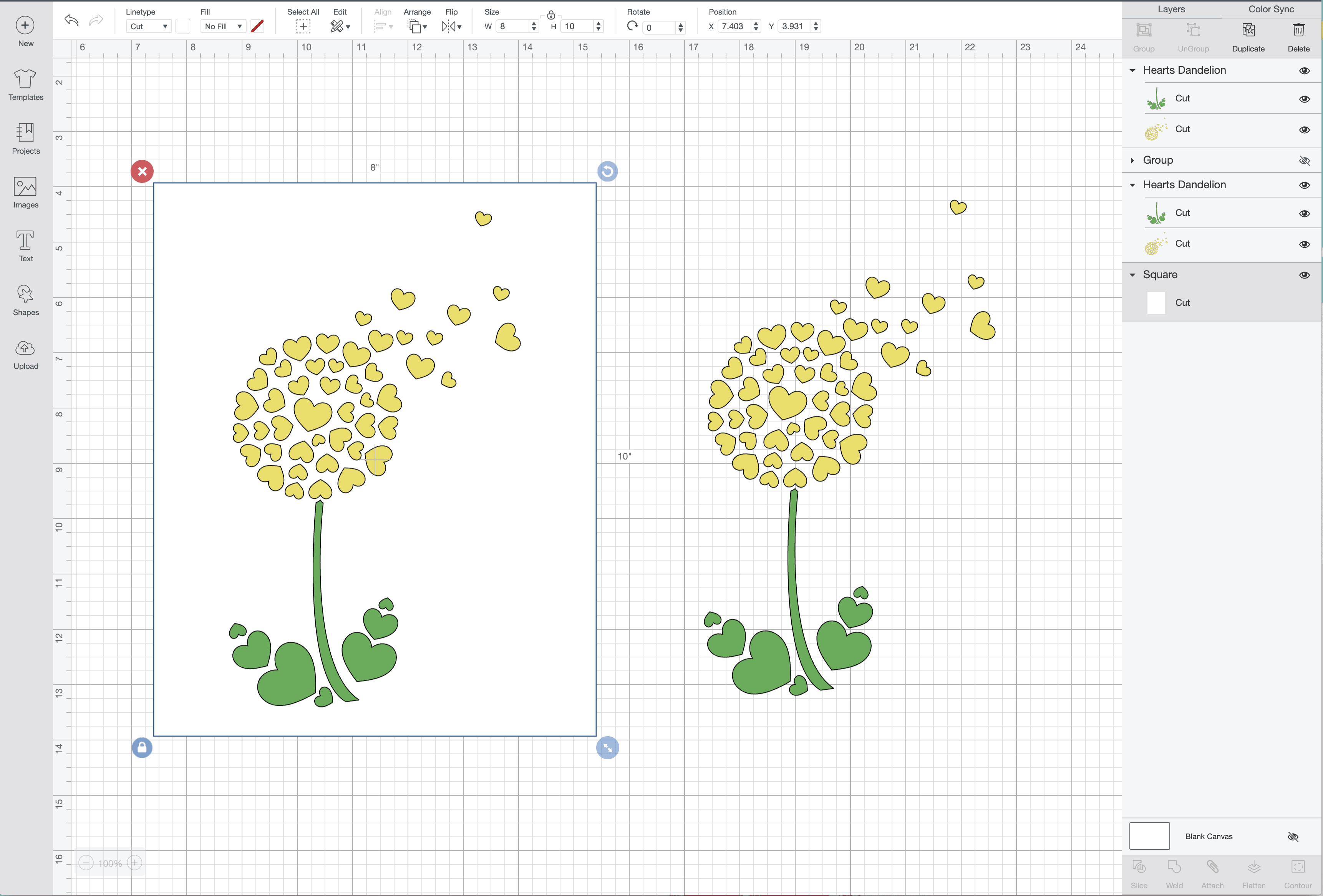Open the Flip menu
The height and width of the screenshot is (896, 1323).
tap(451, 26)
